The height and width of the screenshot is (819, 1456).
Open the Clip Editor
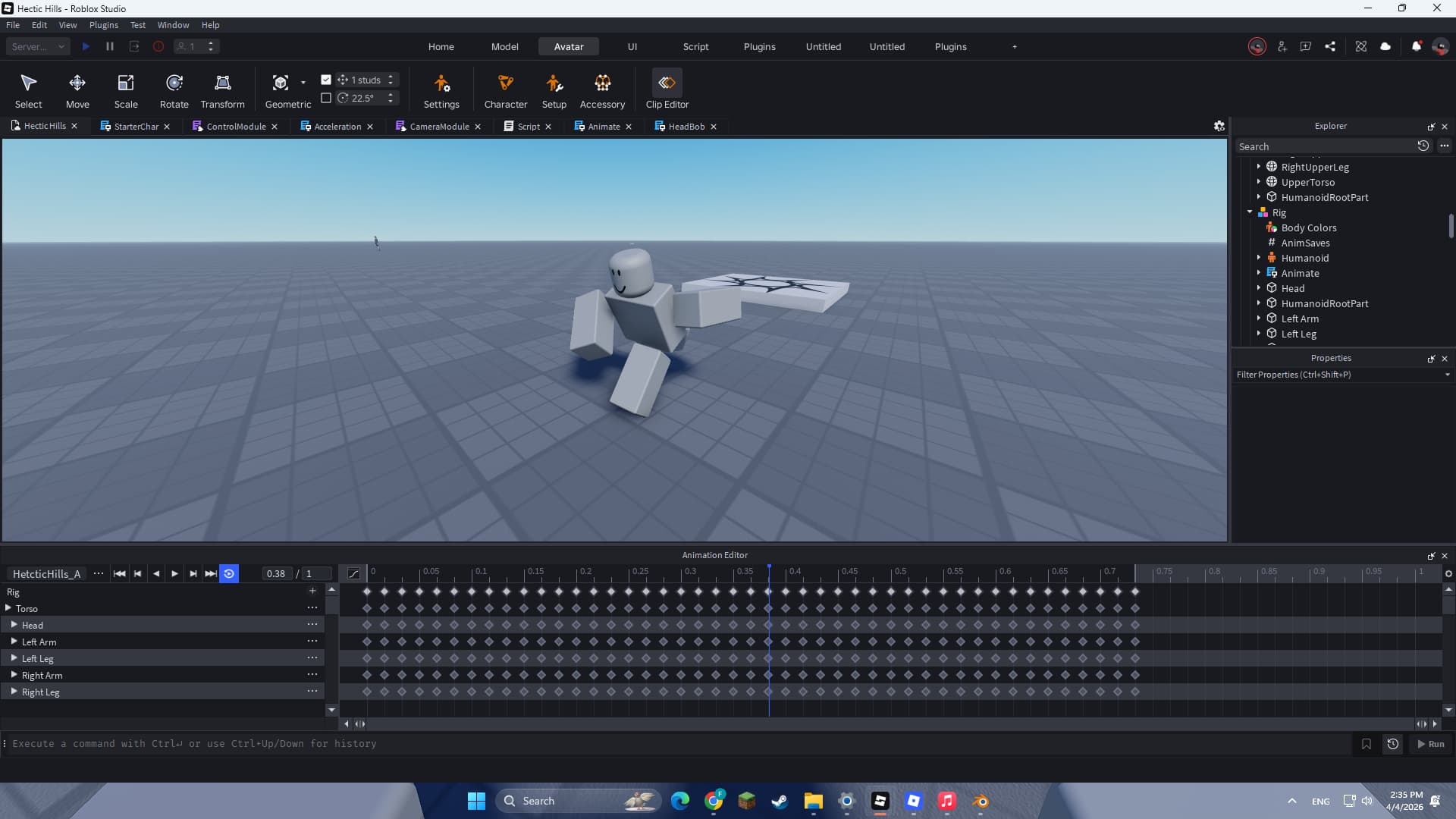coord(667,91)
